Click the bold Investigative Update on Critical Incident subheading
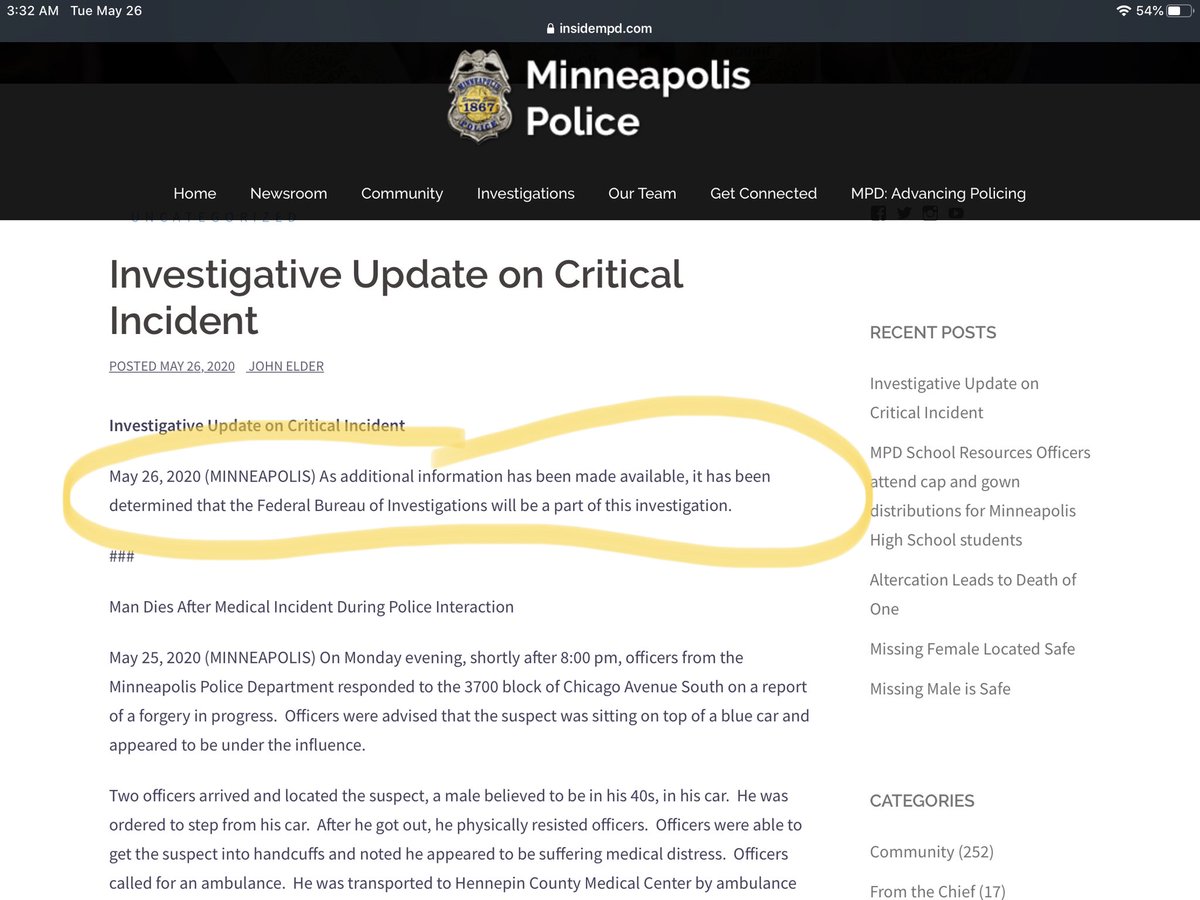Viewport: 1200px width, 900px height. tap(257, 426)
